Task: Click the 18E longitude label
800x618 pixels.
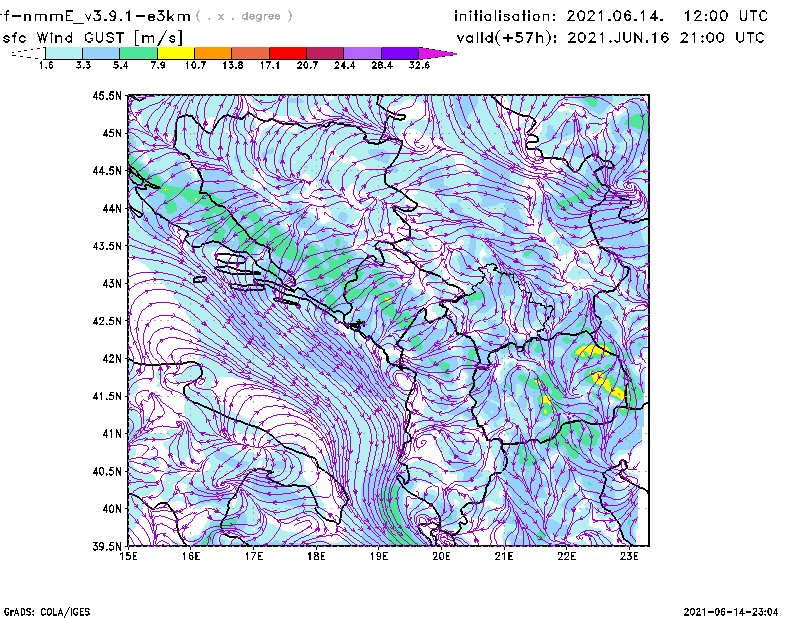Action: pos(316,556)
